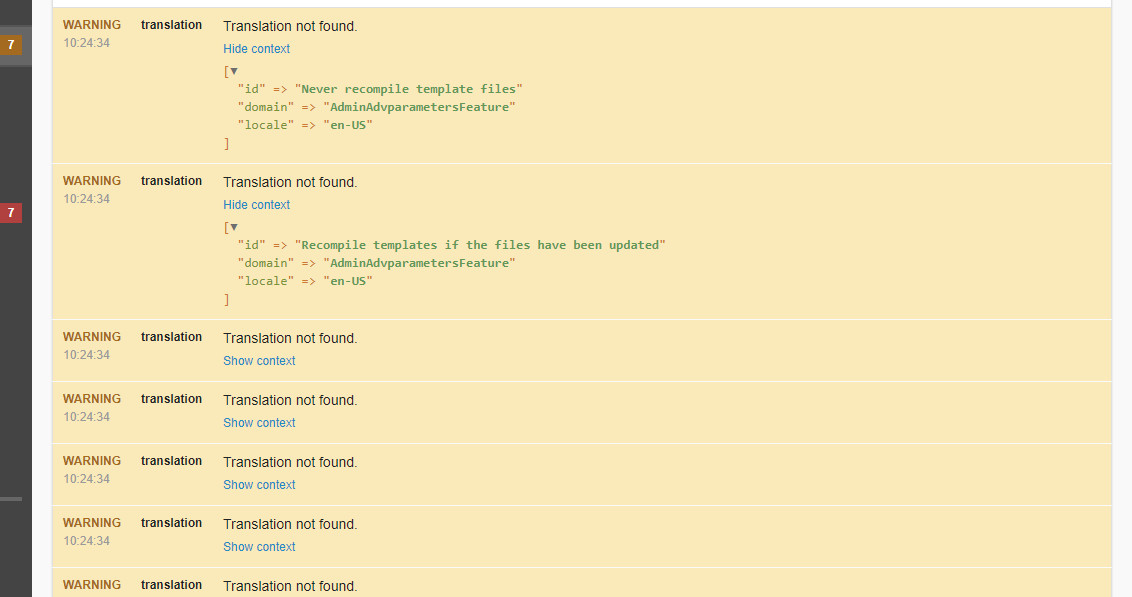The height and width of the screenshot is (597, 1132).
Task: Click the "Recompile templates if the files have been updated" string
Action: pos(480,245)
